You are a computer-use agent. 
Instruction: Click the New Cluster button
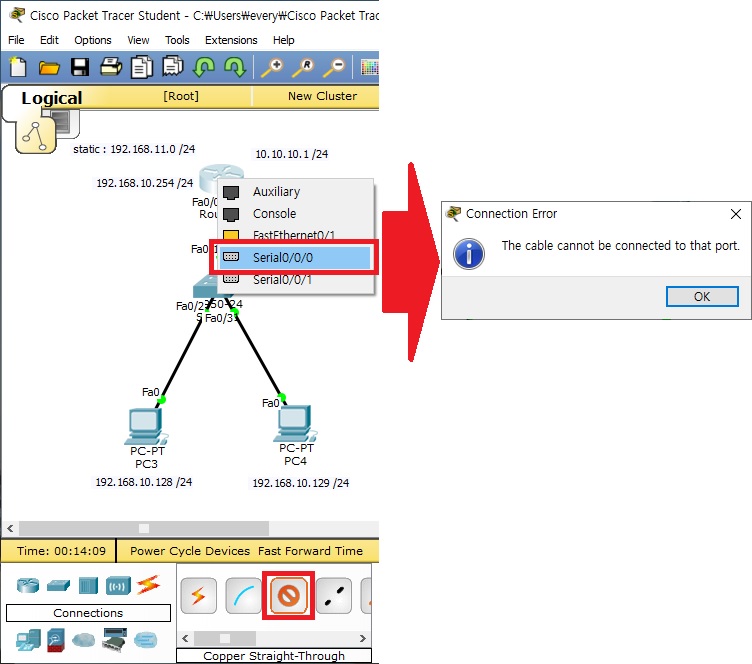(322, 96)
